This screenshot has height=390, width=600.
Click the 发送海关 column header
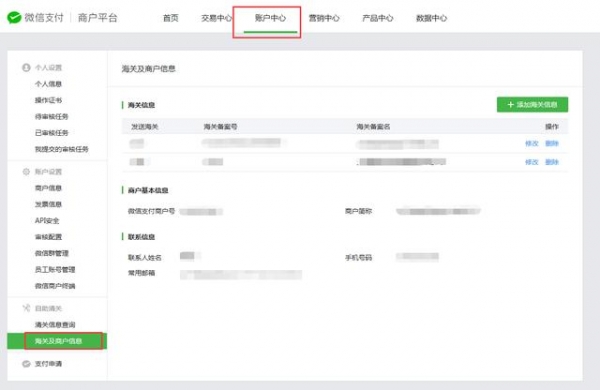(x=145, y=127)
